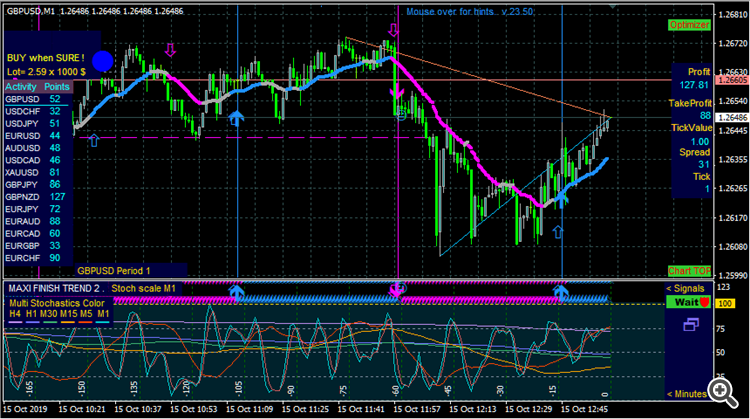
Task: Click the magenta arrow in trend strip near 11:57
Action: click(x=396, y=290)
